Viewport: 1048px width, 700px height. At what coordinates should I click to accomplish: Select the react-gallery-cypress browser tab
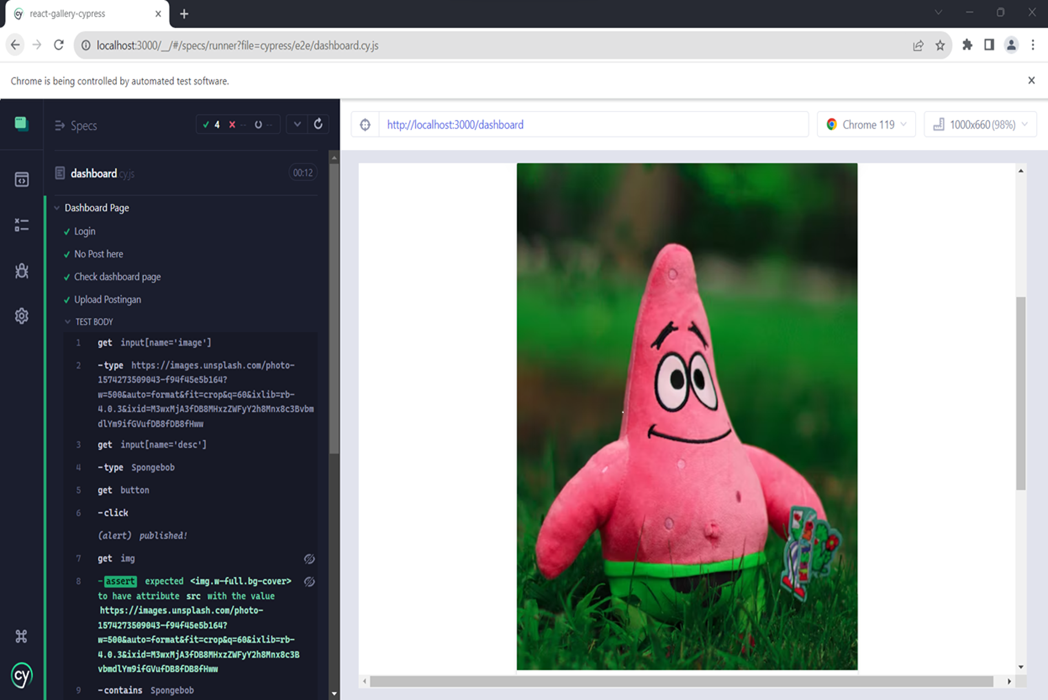tap(87, 13)
